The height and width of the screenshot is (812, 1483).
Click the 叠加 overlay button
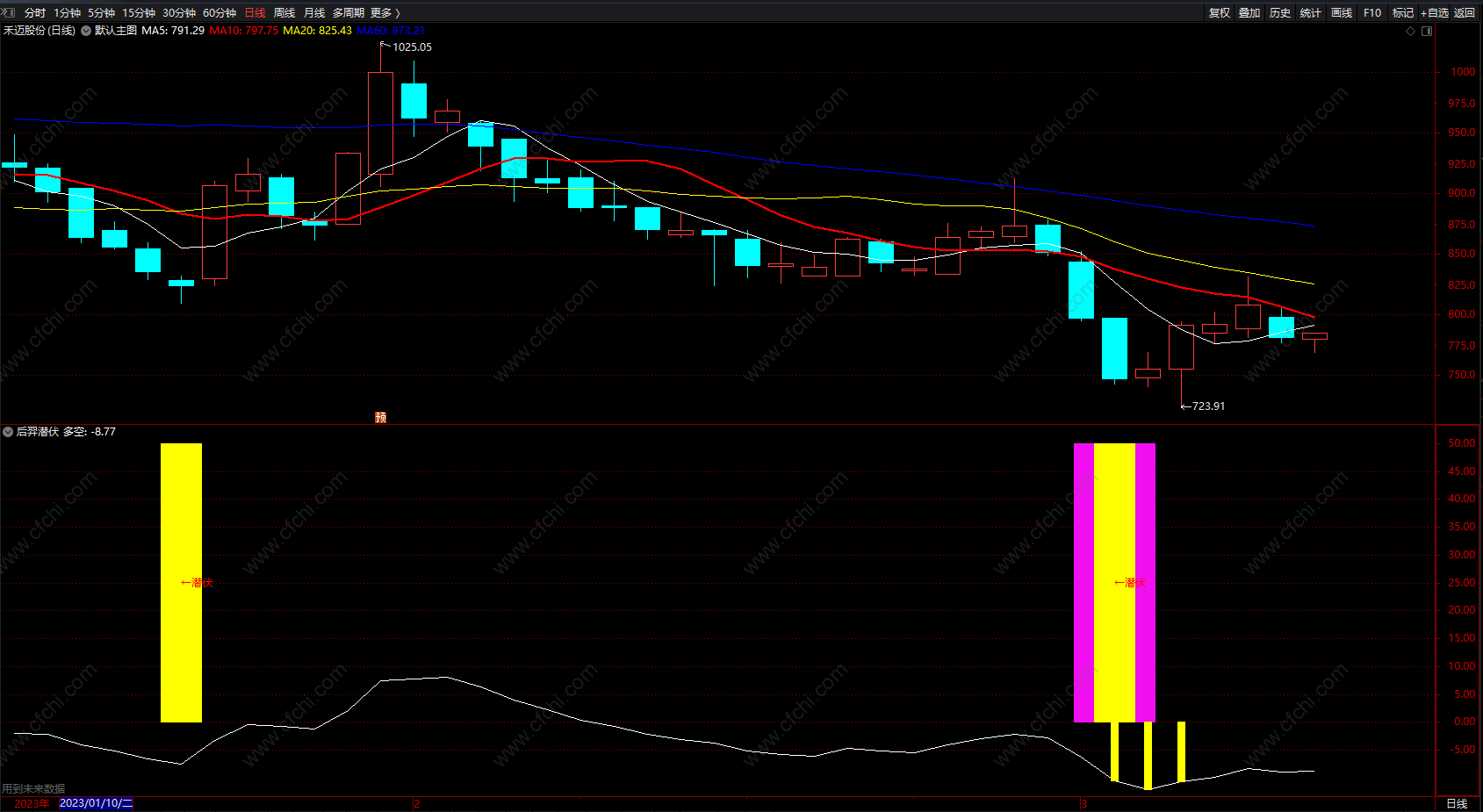(x=1249, y=13)
